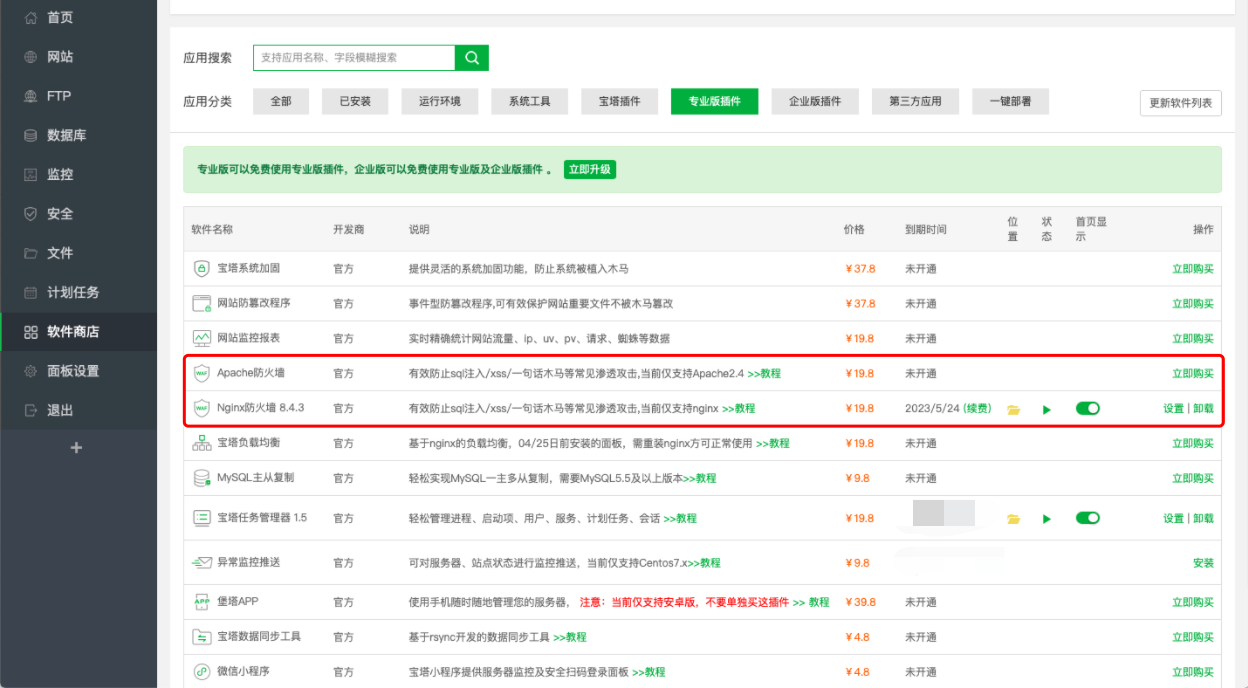
Task: Click 立即购买 for 网站防篡改程序
Action: [1193, 304]
